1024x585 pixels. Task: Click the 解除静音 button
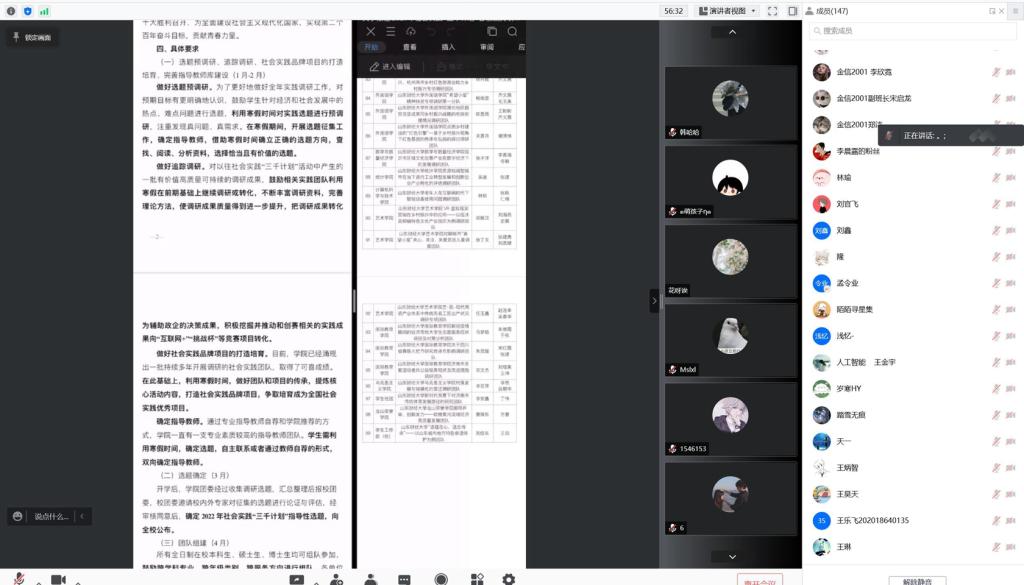click(917, 580)
